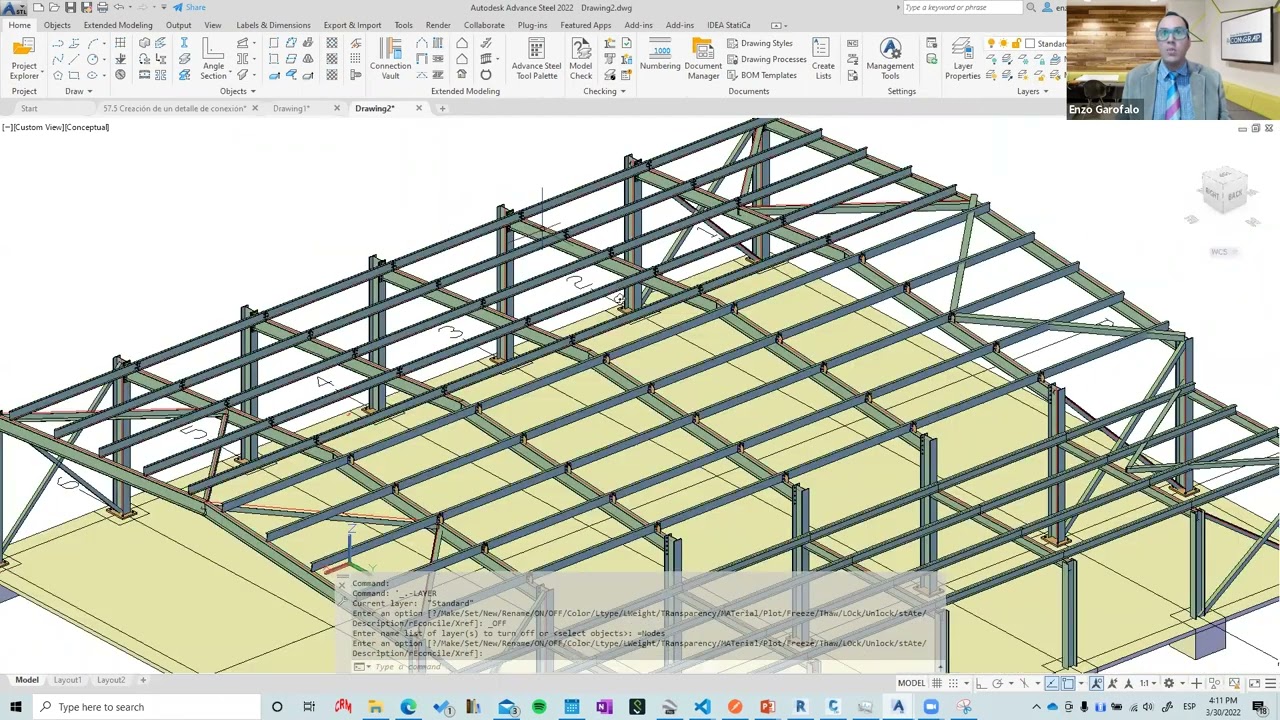Viewport: 1280px width, 720px height.
Task: Open the Zoom icon in the taskbar
Action: click(x=931, y=707)
